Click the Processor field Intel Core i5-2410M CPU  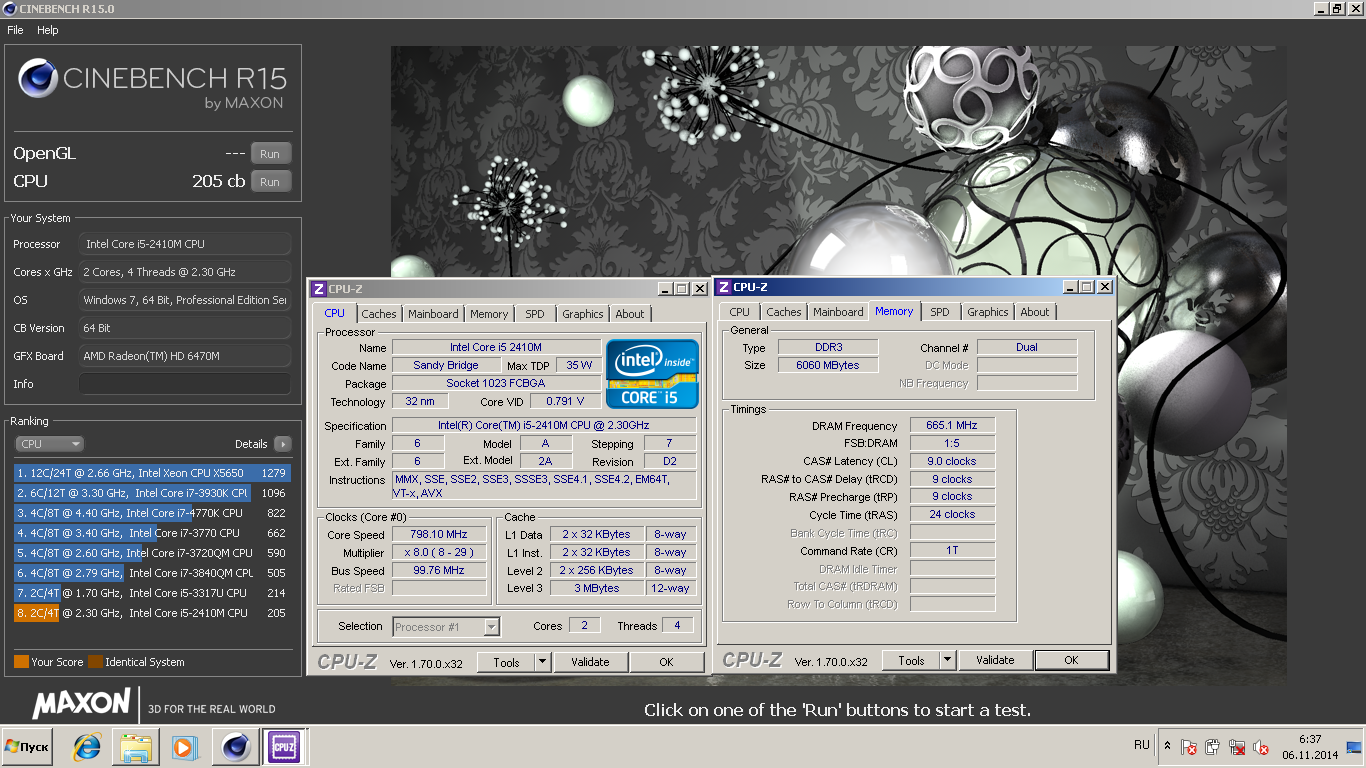(185, 244)
